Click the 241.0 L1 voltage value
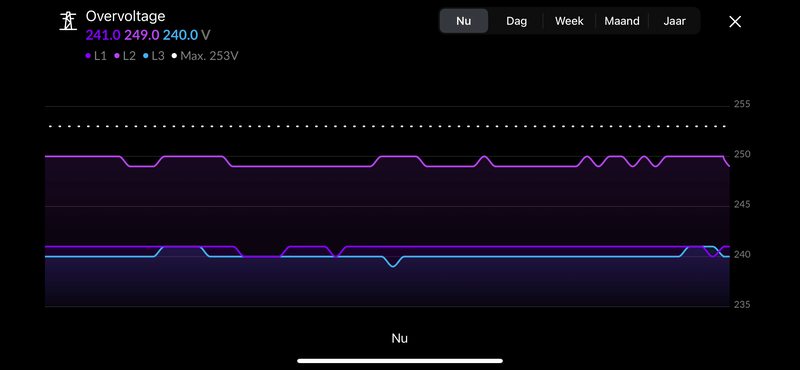Image resolution: width=800 pixels, height=370 pixels. tap(104, 35)
